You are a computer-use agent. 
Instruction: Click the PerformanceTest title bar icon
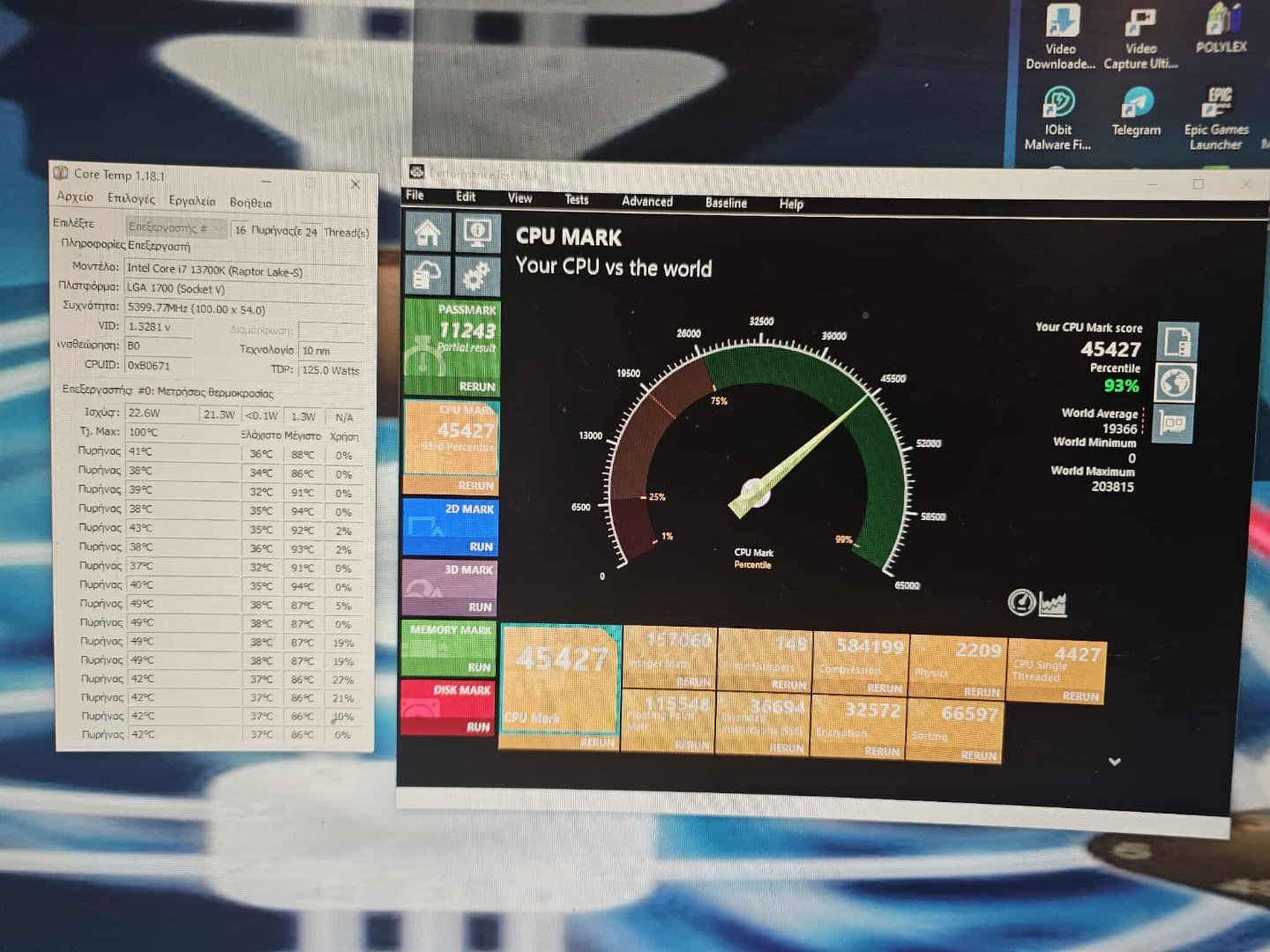pos(417,171)
